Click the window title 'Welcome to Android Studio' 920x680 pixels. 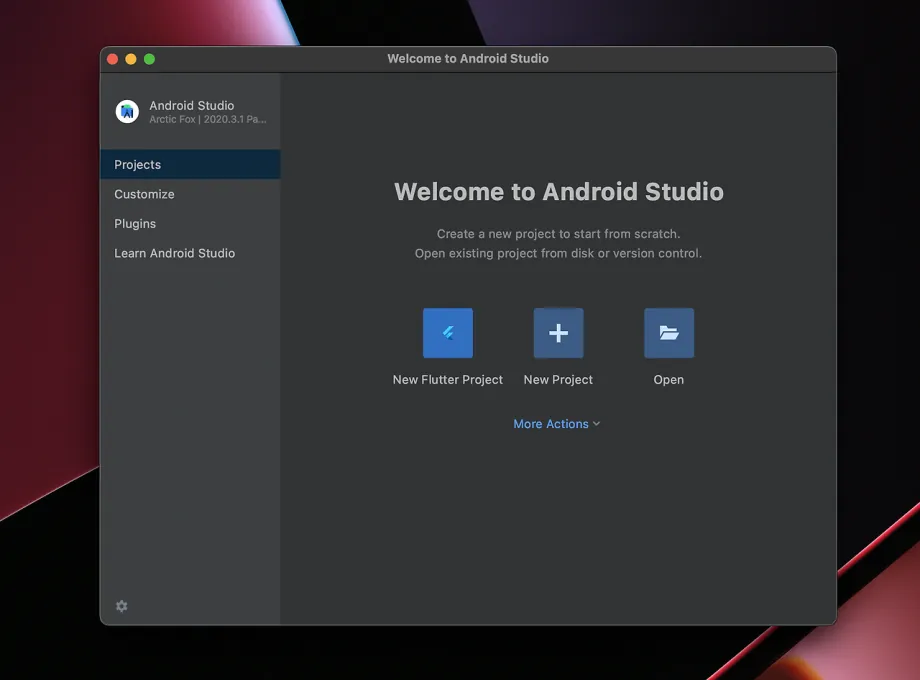tap(468, 59)
